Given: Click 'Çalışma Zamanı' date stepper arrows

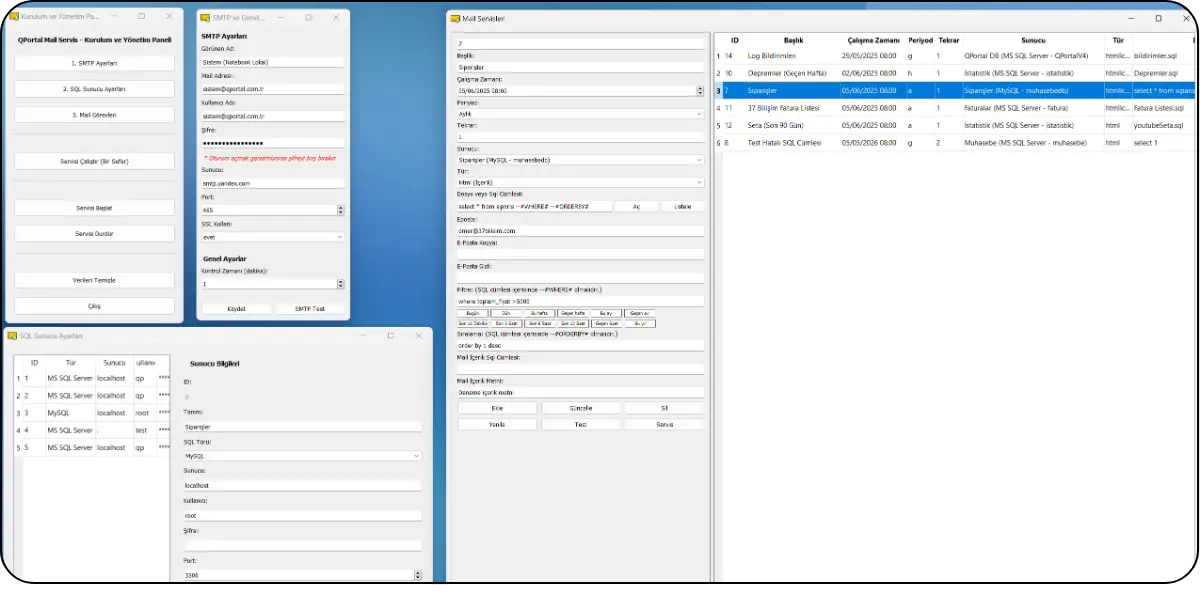Looking at the screenshot, I should [x=700, y=90].
